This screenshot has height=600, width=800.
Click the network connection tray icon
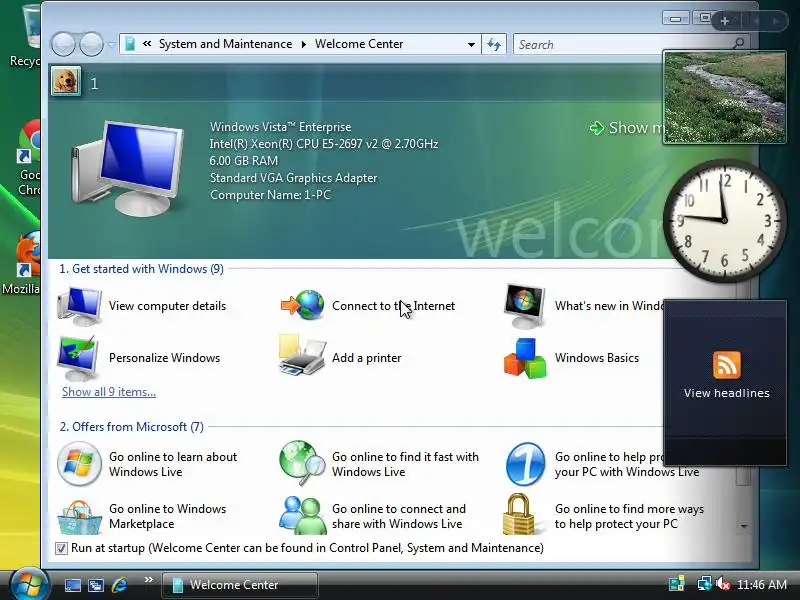(705, 584)
